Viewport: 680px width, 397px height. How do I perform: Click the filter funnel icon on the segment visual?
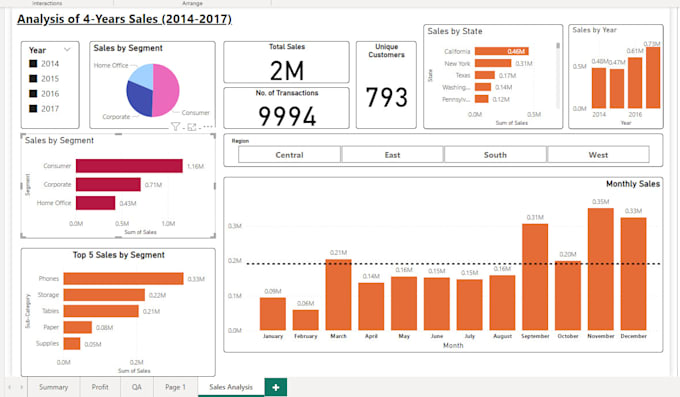pos(175,127)
